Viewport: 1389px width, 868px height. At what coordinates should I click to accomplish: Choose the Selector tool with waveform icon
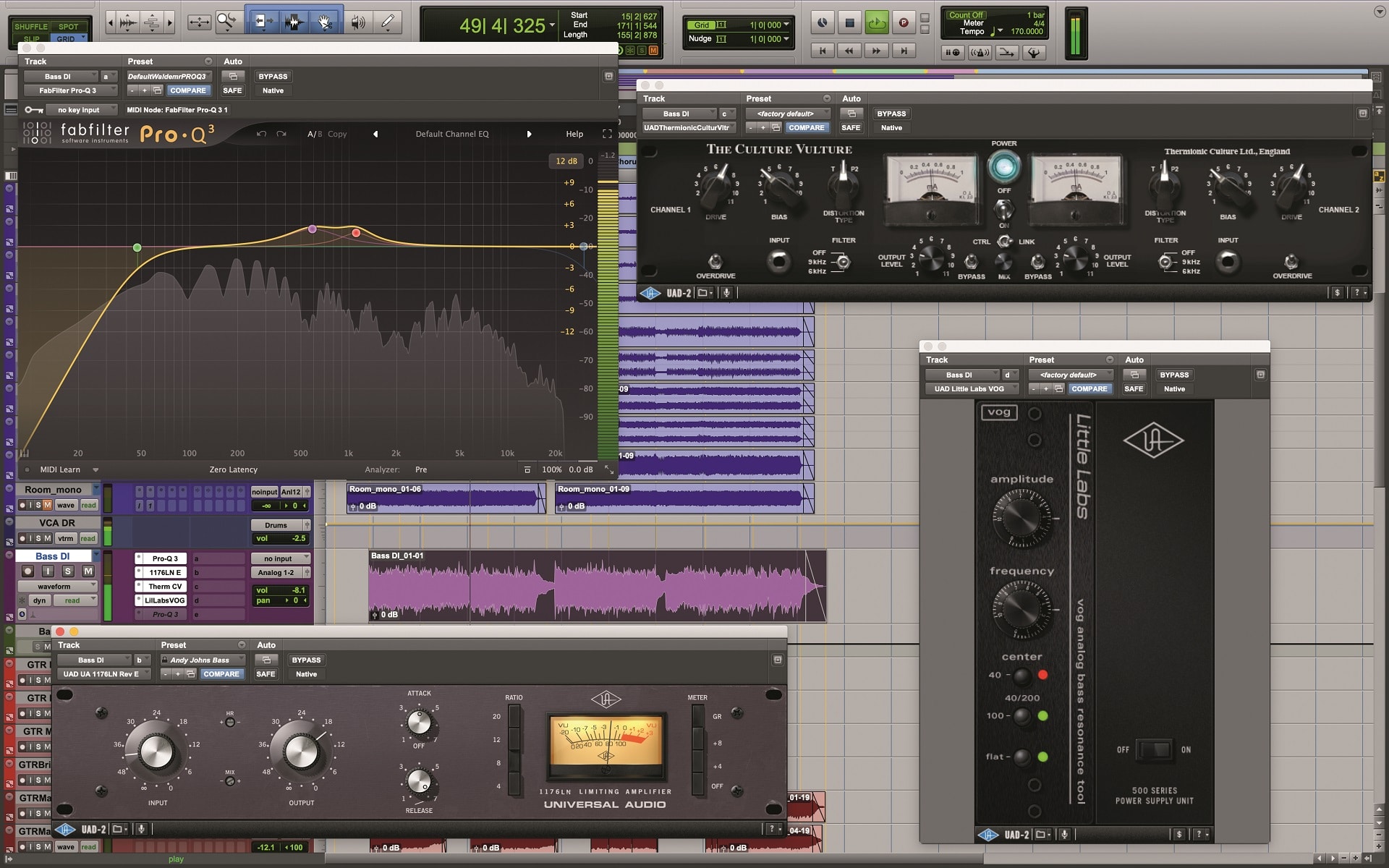tap(294, 22)
